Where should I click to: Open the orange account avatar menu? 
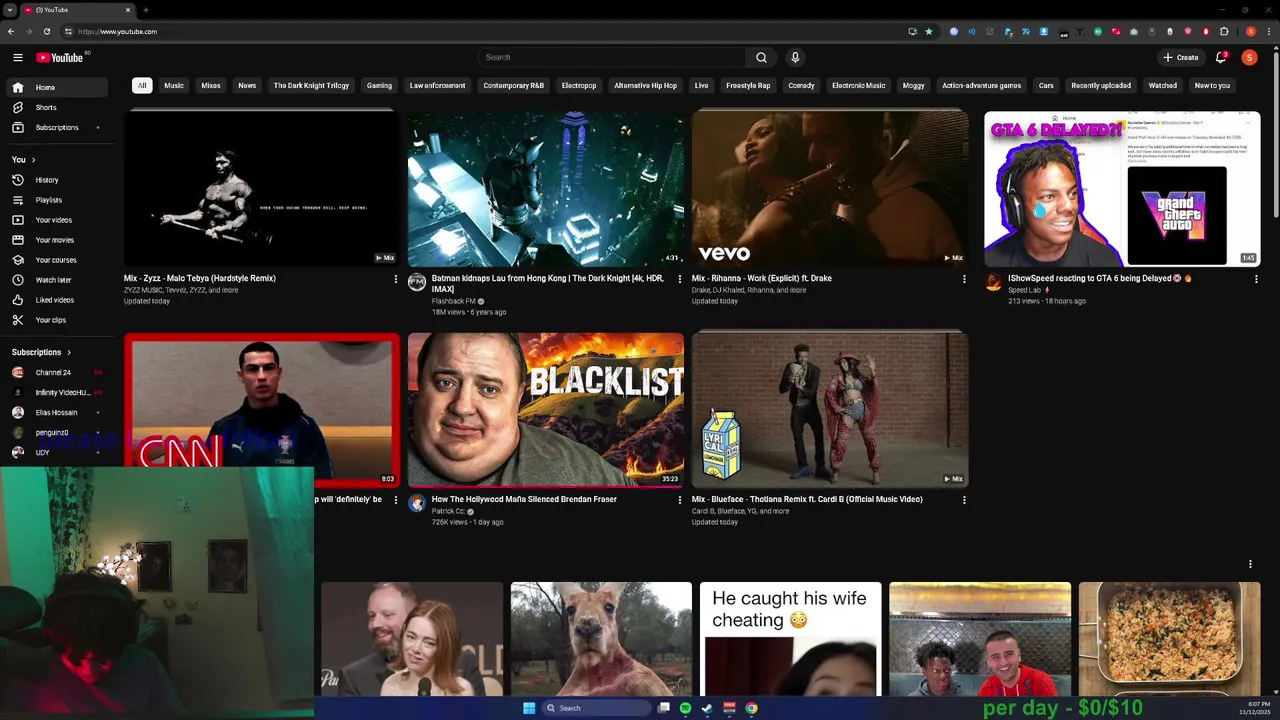pyautogui.click(x=1249, y=57)
